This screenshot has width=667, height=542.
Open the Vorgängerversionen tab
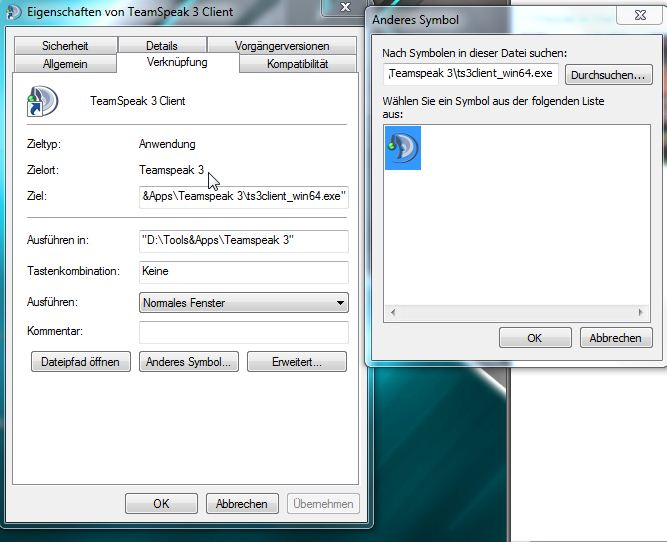tap(282, 46)
